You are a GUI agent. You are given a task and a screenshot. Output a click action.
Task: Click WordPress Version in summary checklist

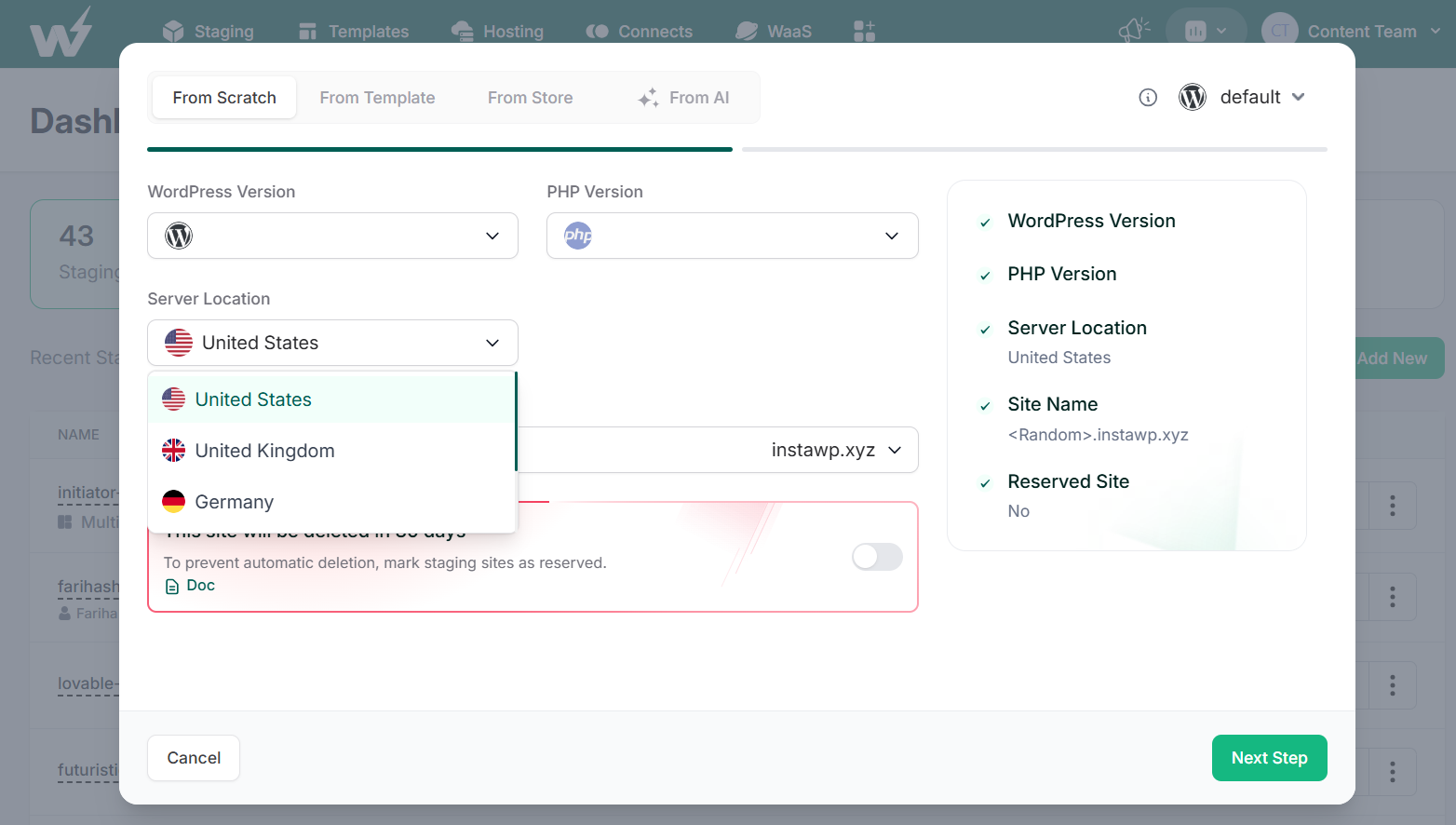[1091, 221]
